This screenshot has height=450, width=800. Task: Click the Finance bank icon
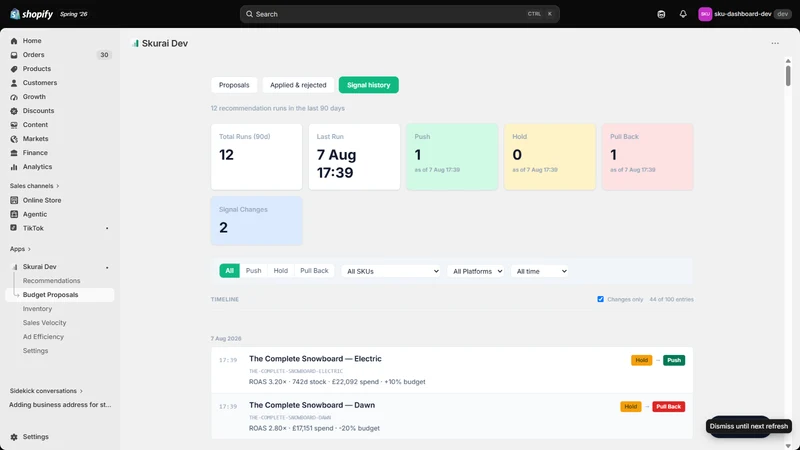14,153
